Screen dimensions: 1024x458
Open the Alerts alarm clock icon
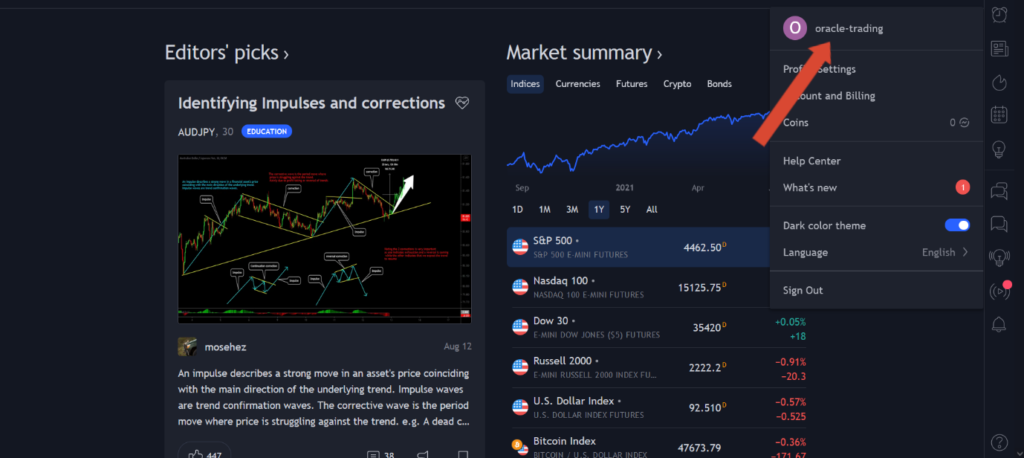(999, 14)
